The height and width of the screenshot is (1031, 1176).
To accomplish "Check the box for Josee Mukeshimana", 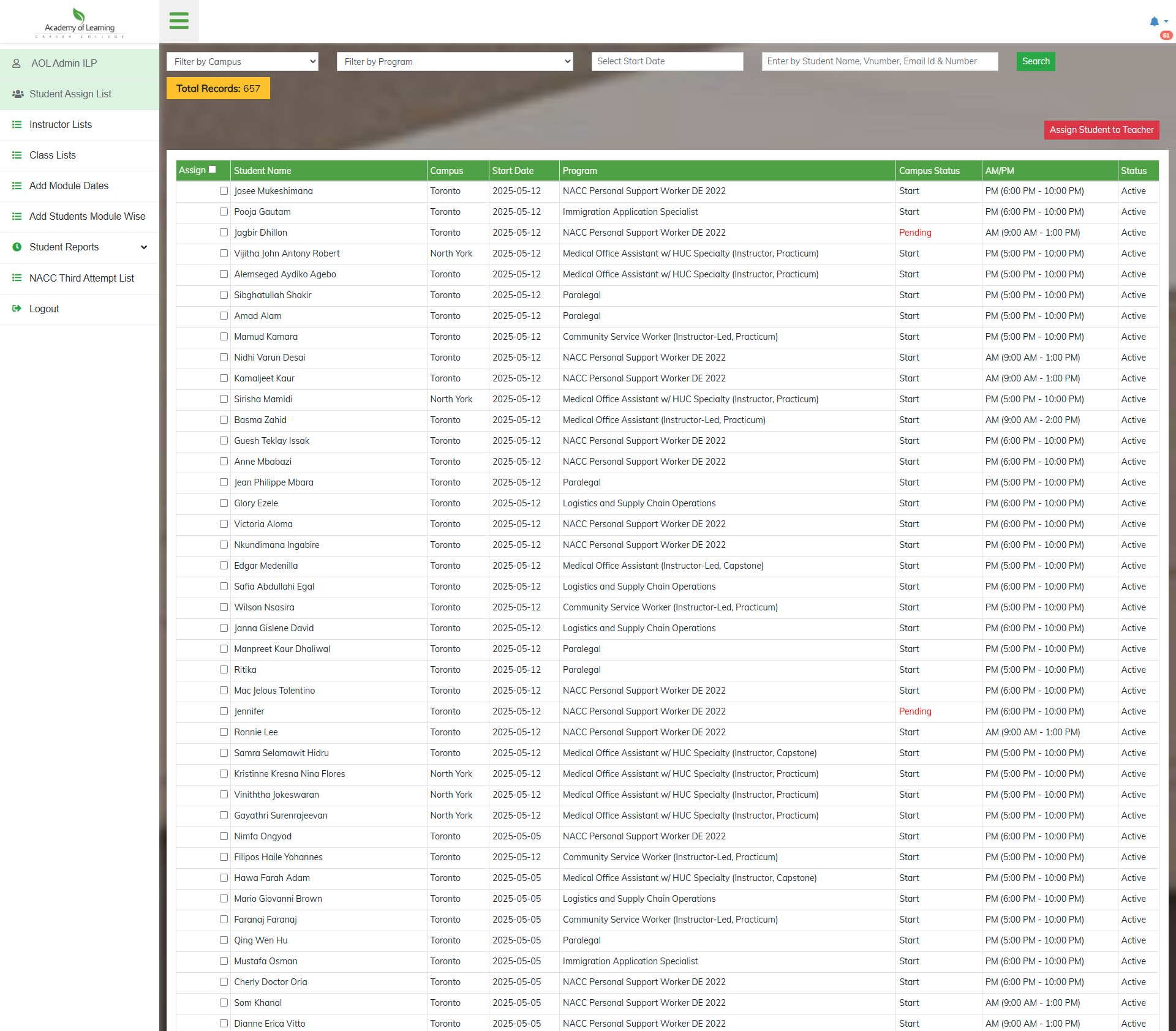I will pos(224,191).
